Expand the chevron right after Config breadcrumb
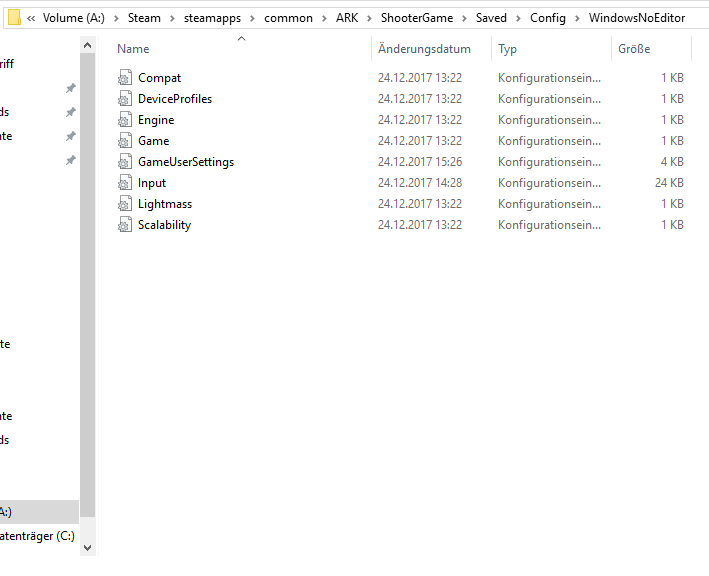The width and height of the screenshot is (709, 576). (x=578, y=18)
